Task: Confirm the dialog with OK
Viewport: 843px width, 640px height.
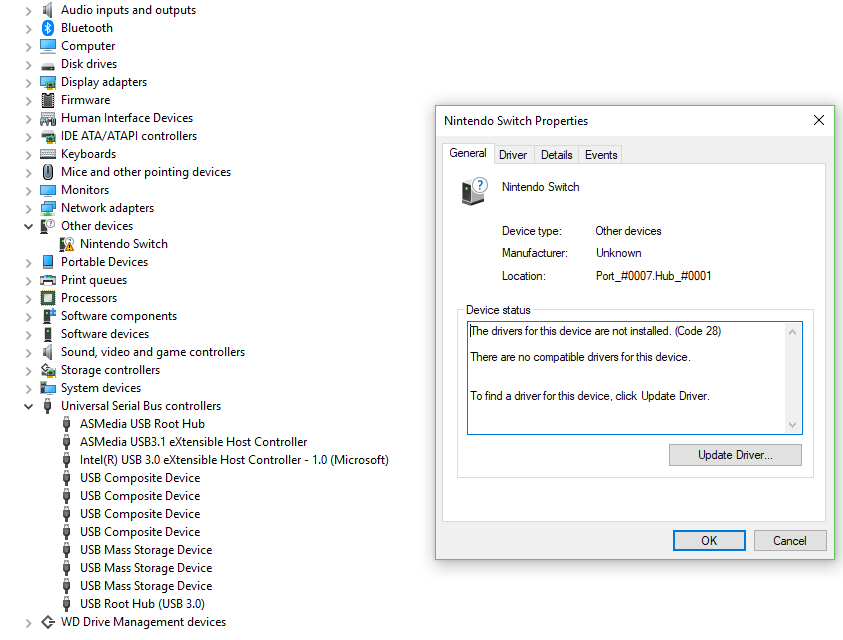Action: [x=709, y=541]
